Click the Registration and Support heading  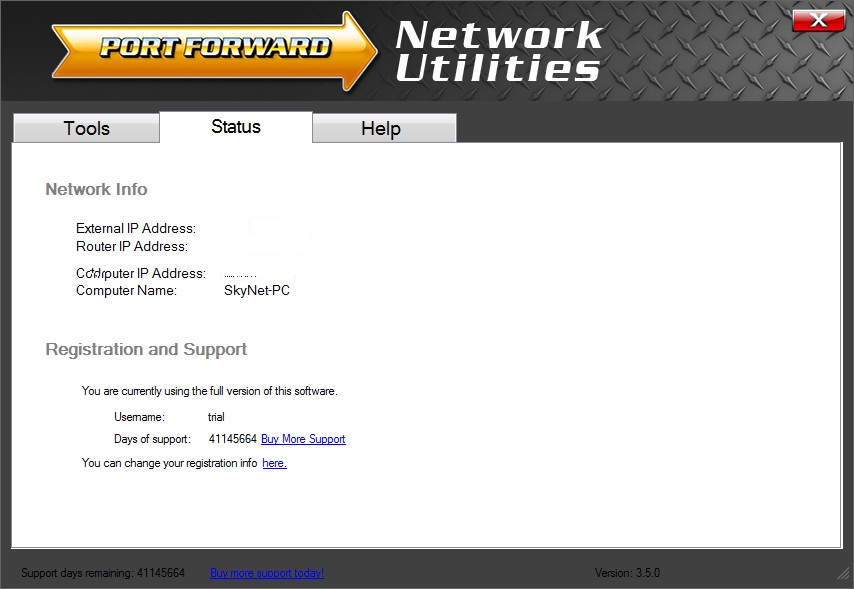(146, 349)
